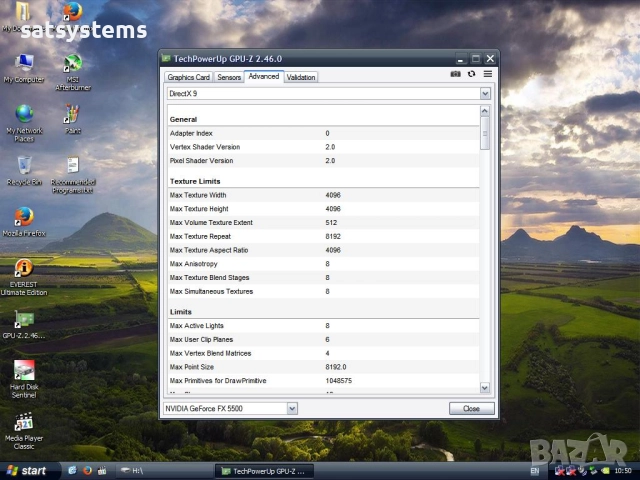Open the NVIDIA GeForce FX 5500 GPU selector
This screenshot has height=480, width=640.
pyautogui.click(x=291, y=408)
